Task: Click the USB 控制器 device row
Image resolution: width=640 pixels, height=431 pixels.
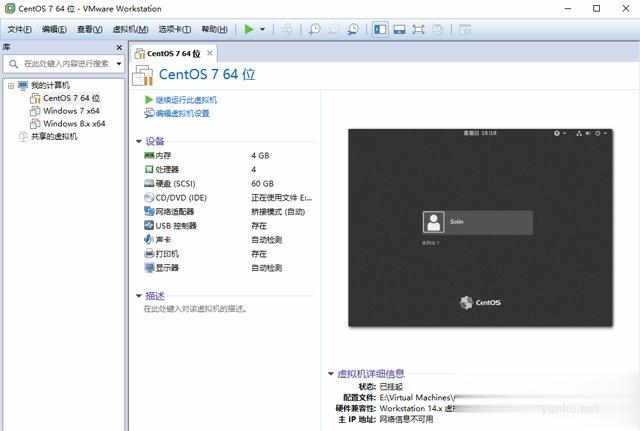Action: pyautogui.click(x=229, y=226)
